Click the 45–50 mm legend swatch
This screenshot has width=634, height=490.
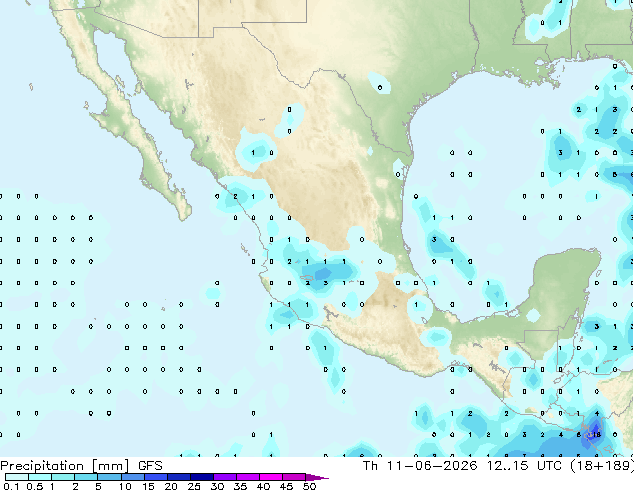click(x=294, y=477)
